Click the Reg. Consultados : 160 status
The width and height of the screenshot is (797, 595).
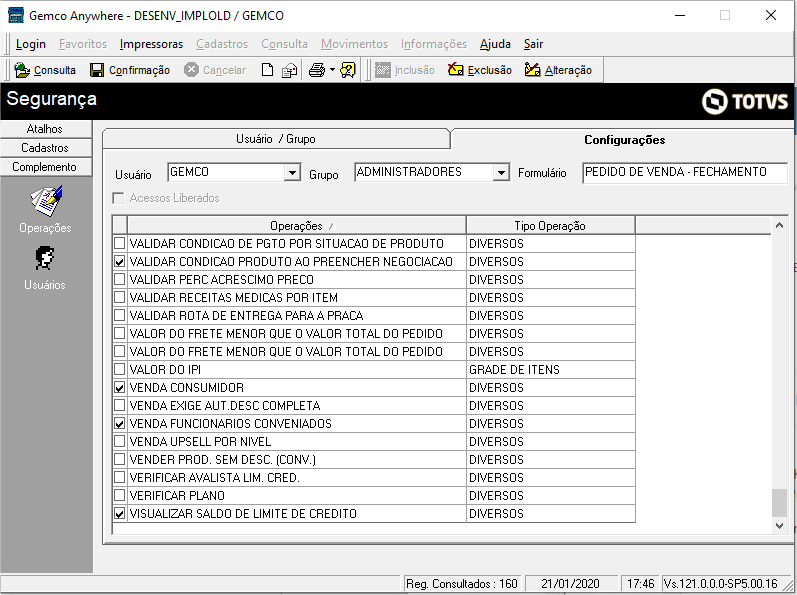[x=462, y=584]
